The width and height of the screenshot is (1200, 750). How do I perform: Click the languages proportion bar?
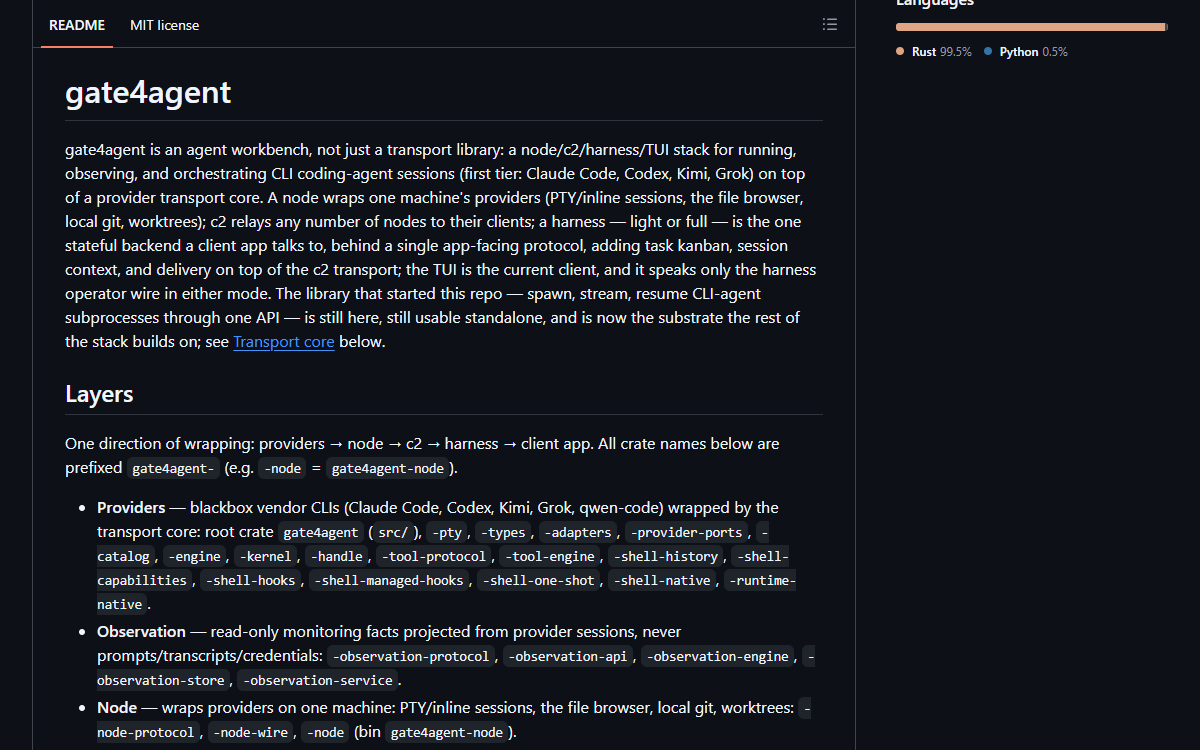point(1031,27)
